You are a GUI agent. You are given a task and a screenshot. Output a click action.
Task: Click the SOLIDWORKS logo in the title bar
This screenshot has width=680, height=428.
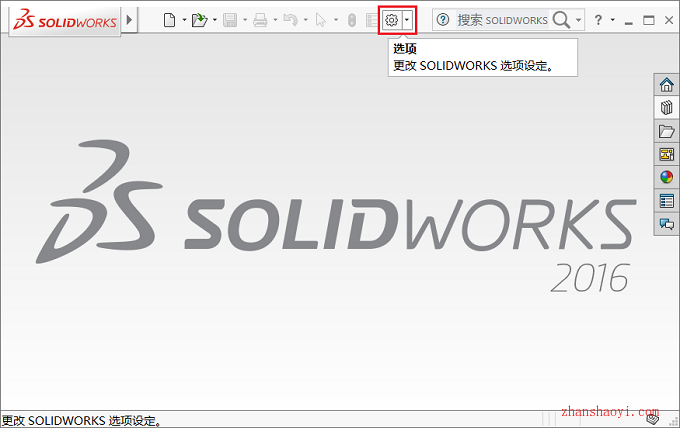[x=65, y=20]
